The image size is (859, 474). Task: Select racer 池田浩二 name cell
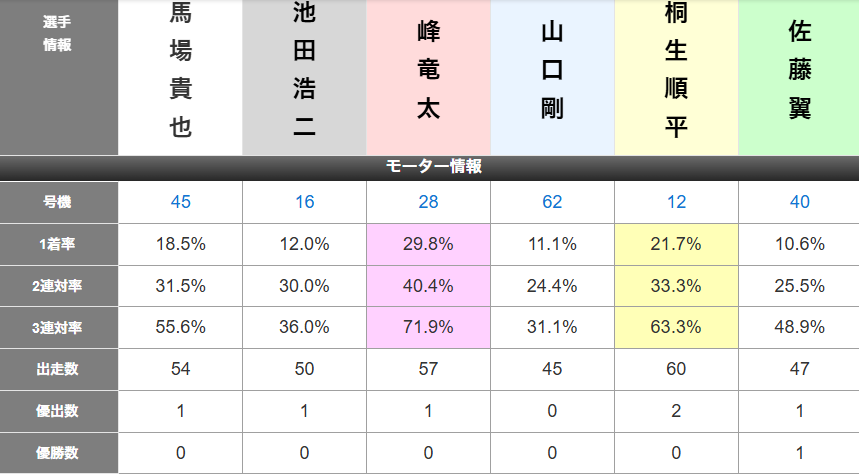click(305, 77)
